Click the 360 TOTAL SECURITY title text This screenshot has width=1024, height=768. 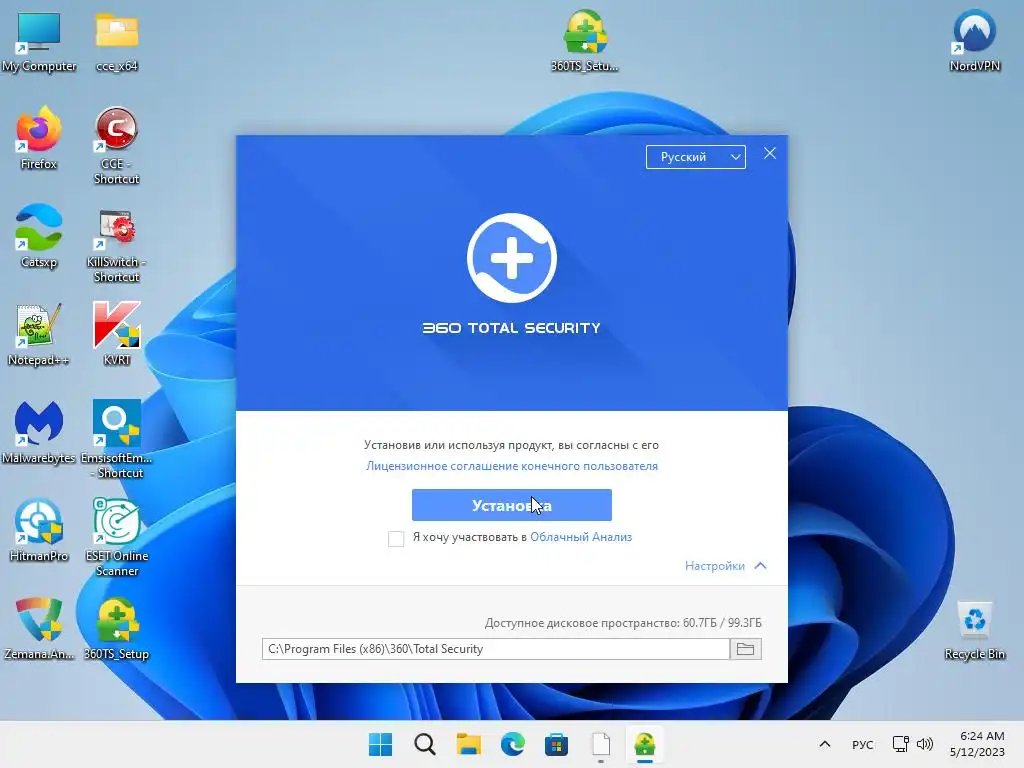pyautogui.click(x=511, y=328)
